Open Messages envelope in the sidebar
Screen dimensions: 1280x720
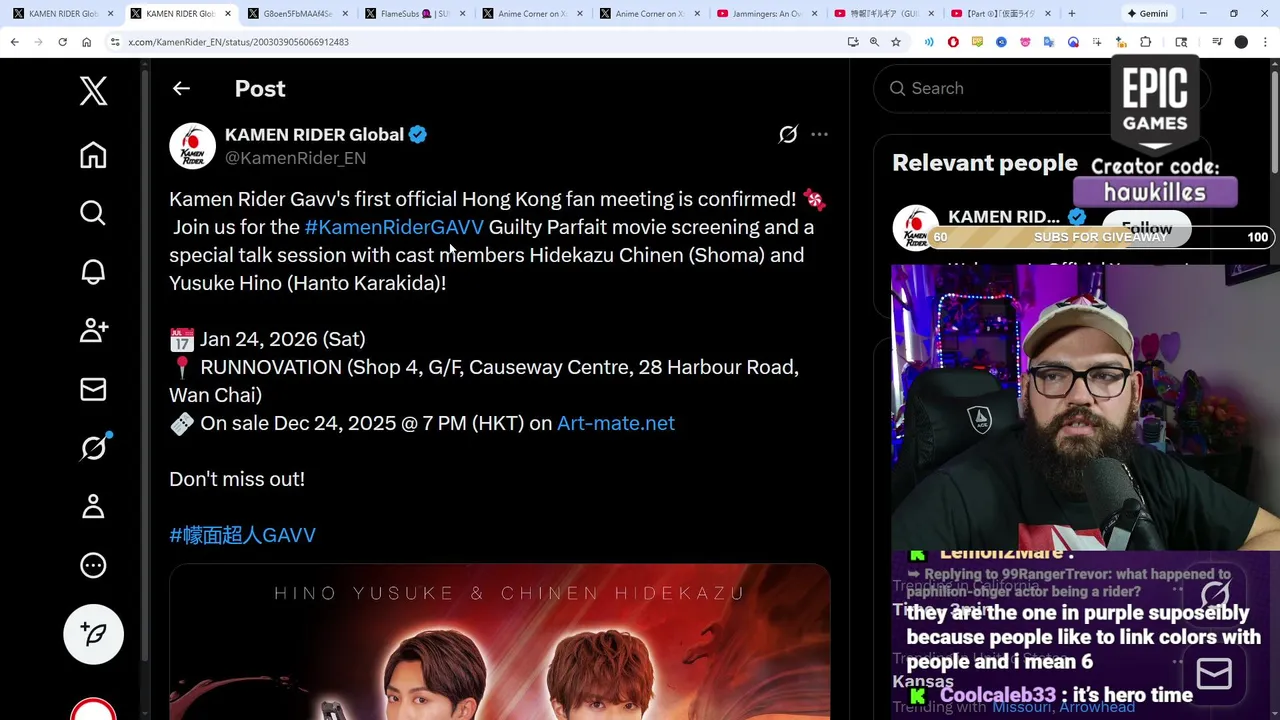pos(93,389)
